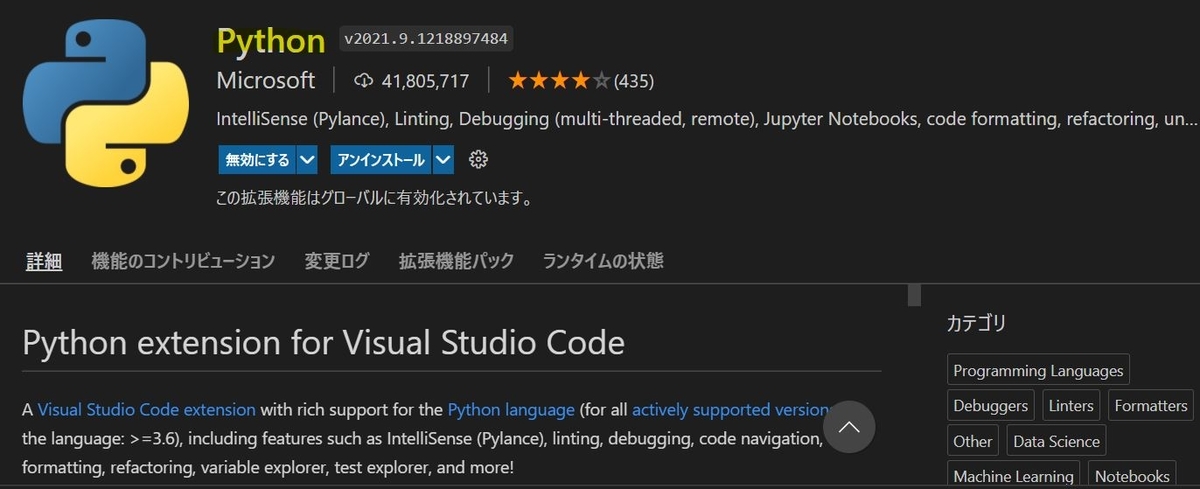The image size is (1200, 489).
Task: Click the アンインストール uninstall button
Action: click(x=382, y=159)
